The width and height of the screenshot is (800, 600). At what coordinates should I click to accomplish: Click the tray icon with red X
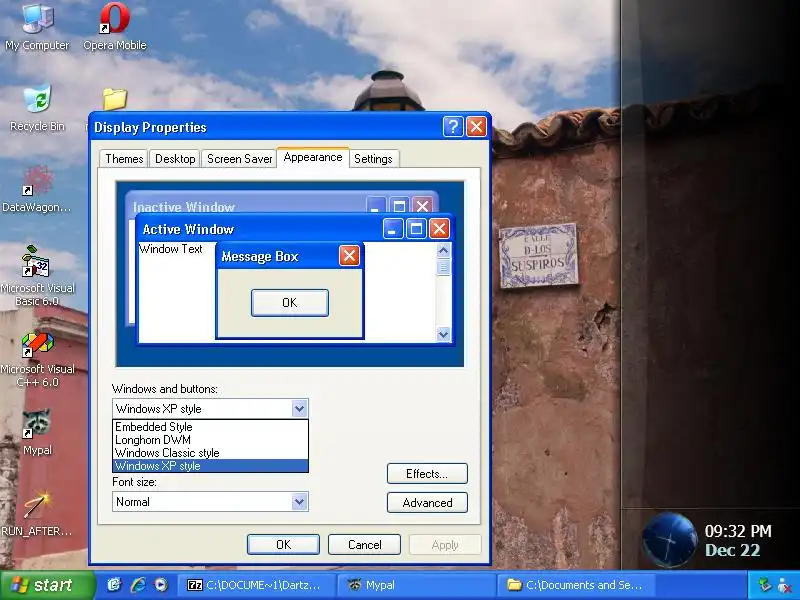tap(785, 585)
